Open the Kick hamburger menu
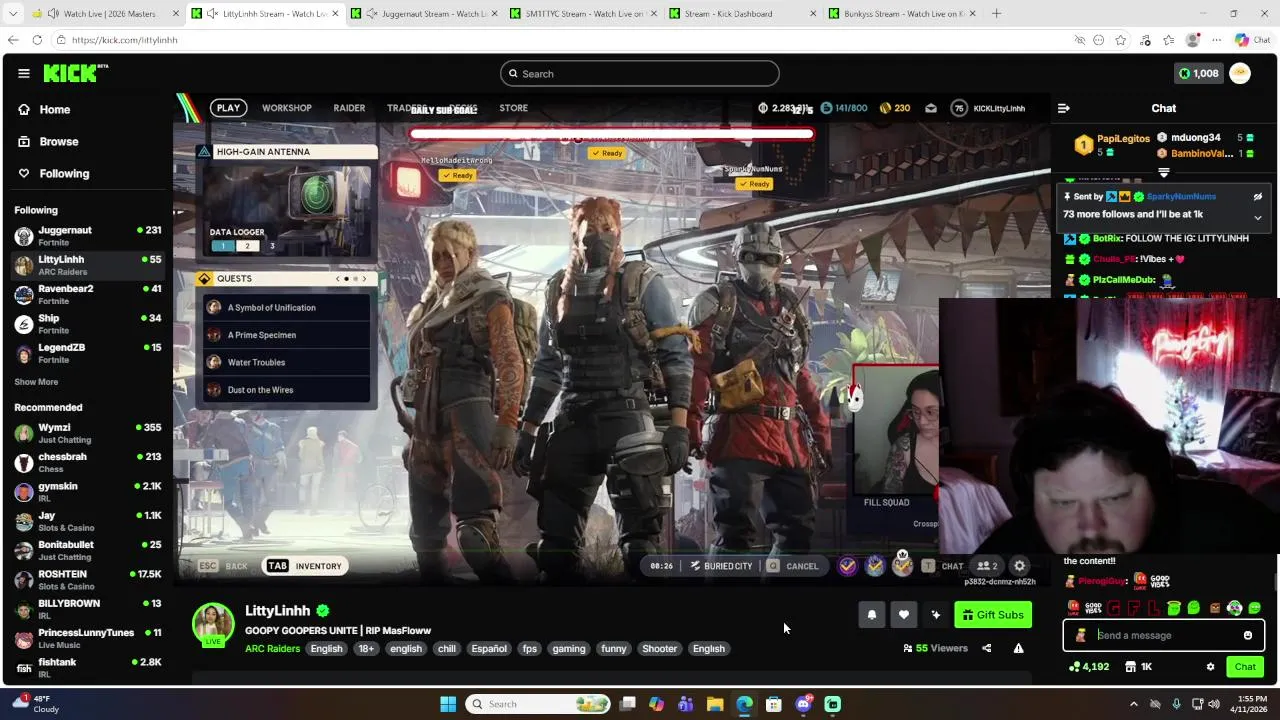This screenshot has width=1280, height=720. click(x=23, y=73)
